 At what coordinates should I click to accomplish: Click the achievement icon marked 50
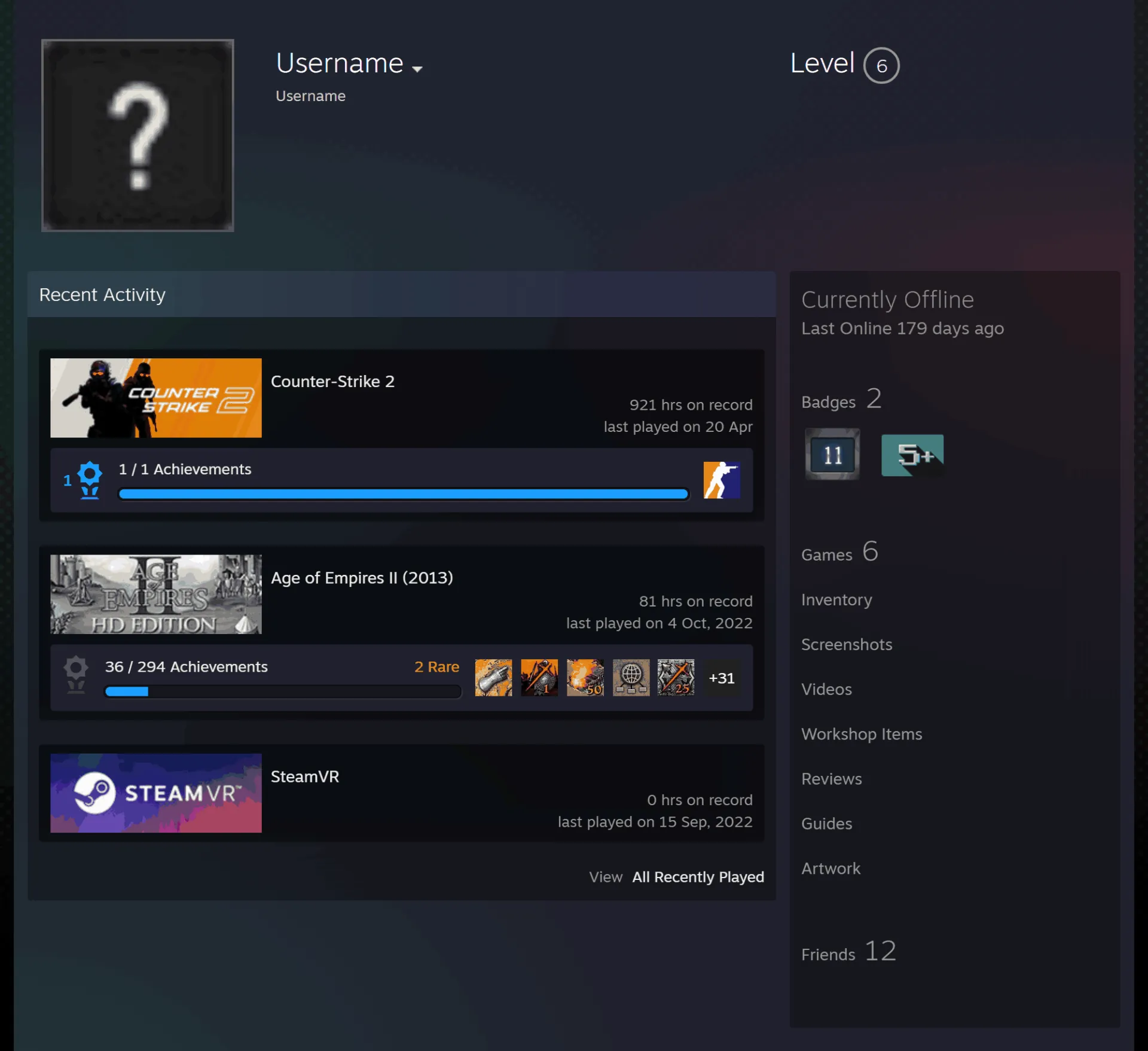(585, 678)
